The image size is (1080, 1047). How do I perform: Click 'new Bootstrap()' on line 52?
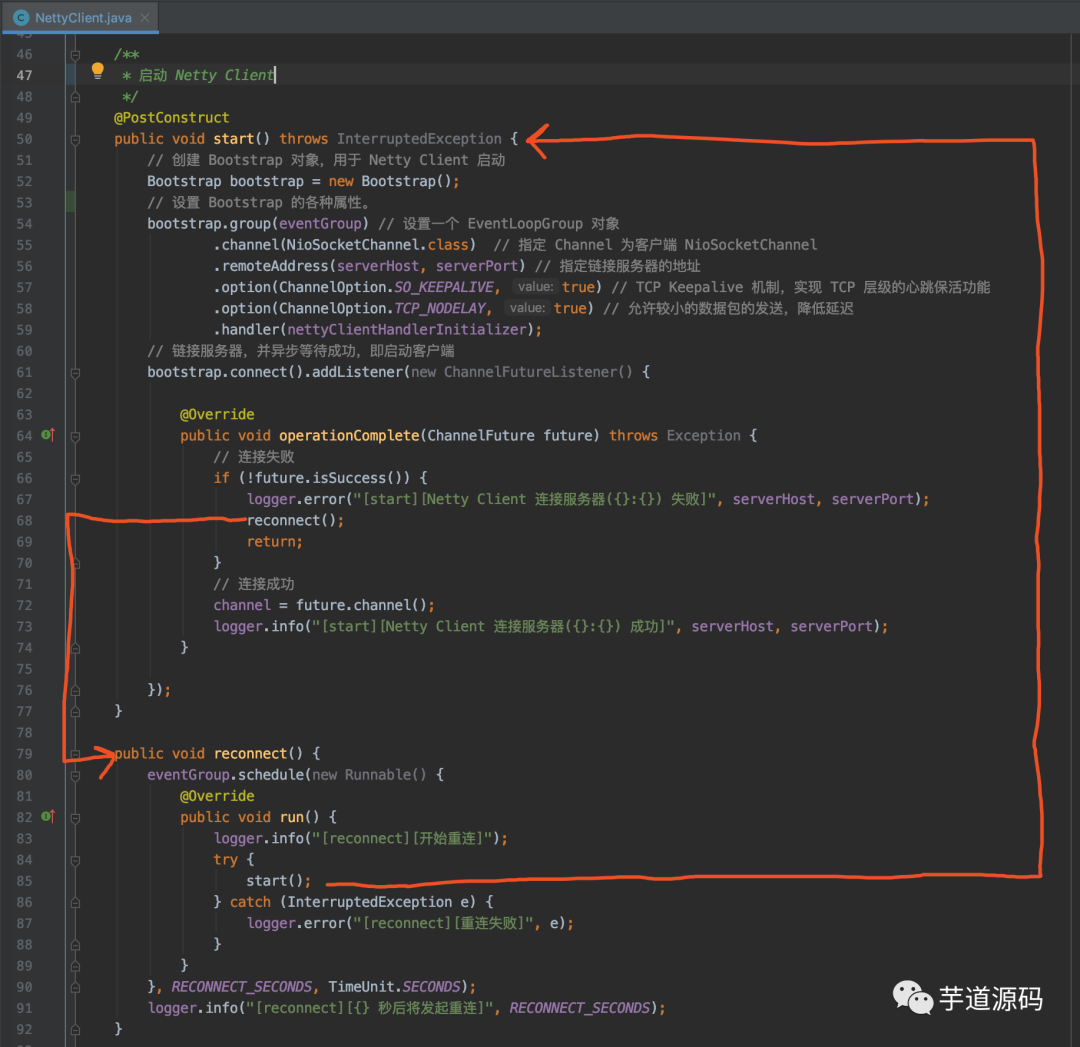click(390, 181)
